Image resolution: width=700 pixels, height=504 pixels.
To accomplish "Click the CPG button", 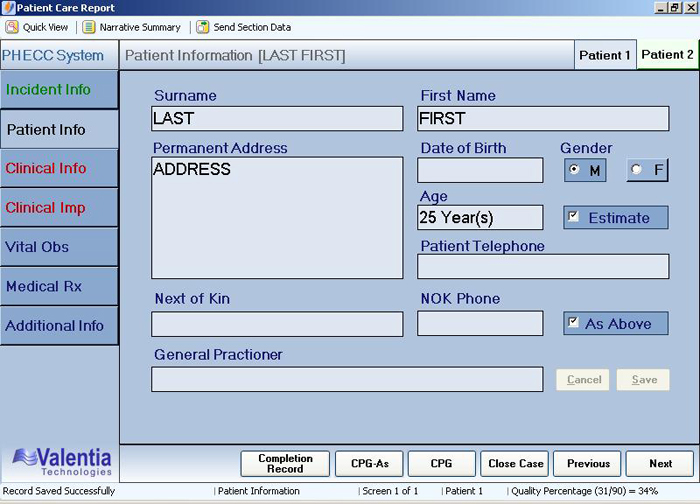I will coord(442,464).
